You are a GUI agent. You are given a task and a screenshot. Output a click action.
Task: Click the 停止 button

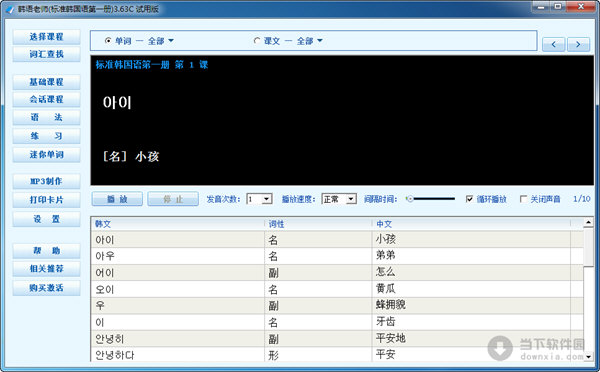coord(173,199)
